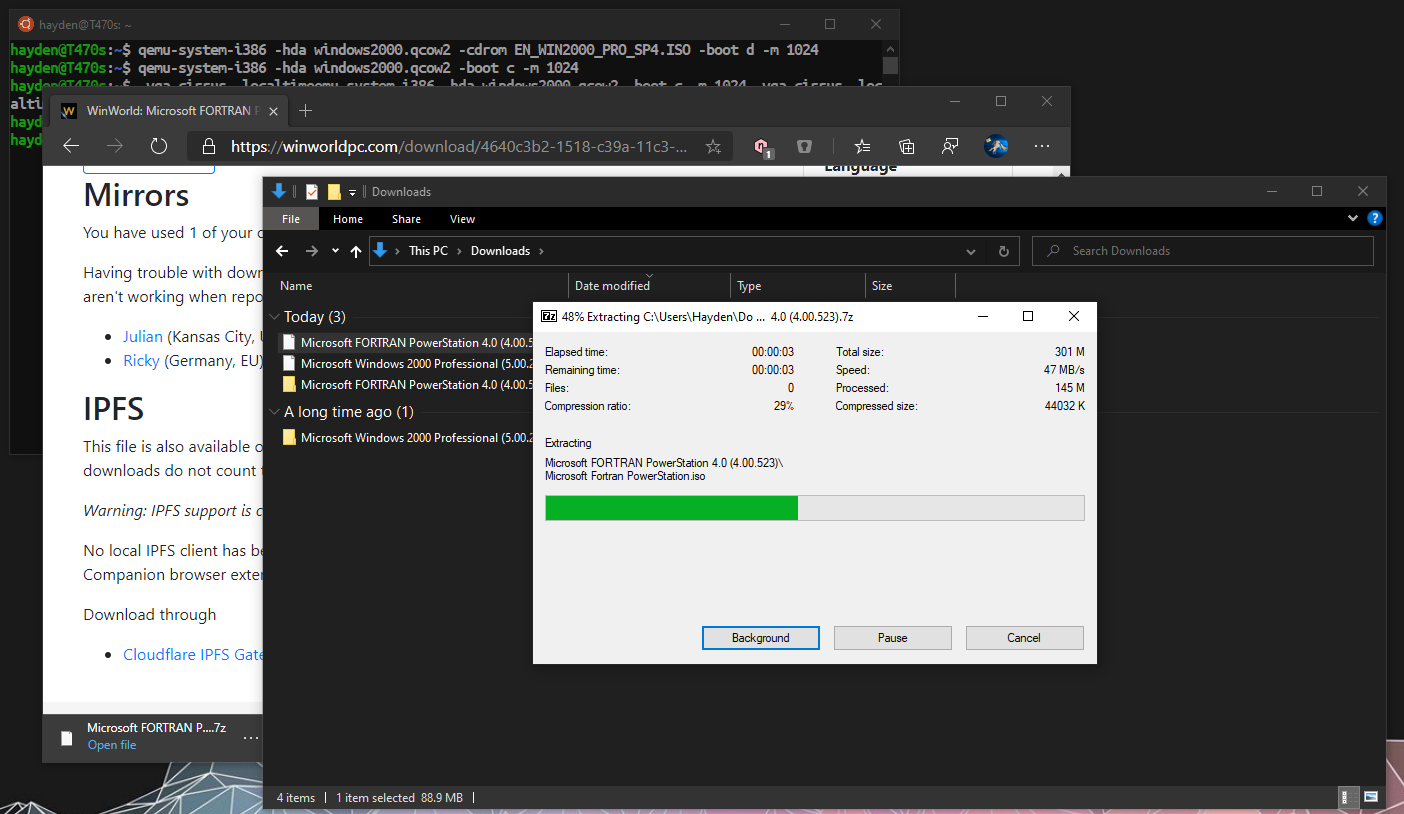1404x814 pixels.
Task: Click the padlock site info icon in Edge
Action: pyautogui.click(x=209, y=146)
